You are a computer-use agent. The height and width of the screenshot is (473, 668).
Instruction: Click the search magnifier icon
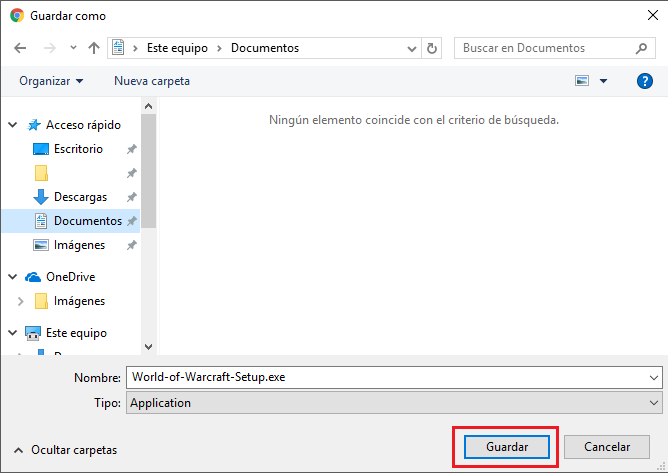click(641, 48)
